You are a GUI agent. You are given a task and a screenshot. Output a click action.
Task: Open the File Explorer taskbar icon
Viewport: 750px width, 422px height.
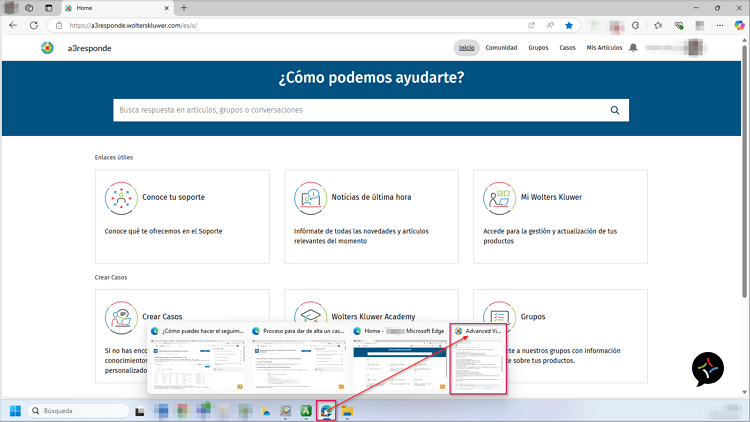pos(347,411)
